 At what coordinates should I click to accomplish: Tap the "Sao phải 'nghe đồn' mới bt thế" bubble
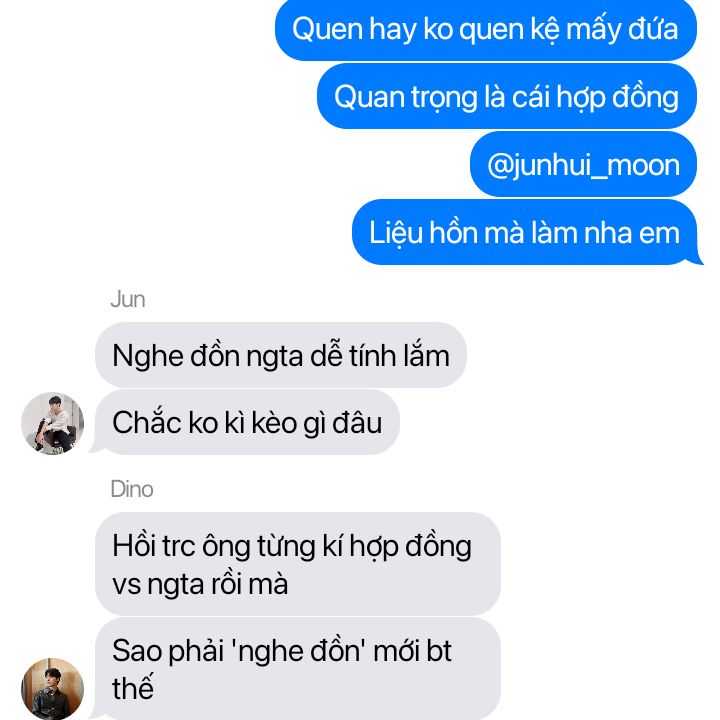coord(298,669)
